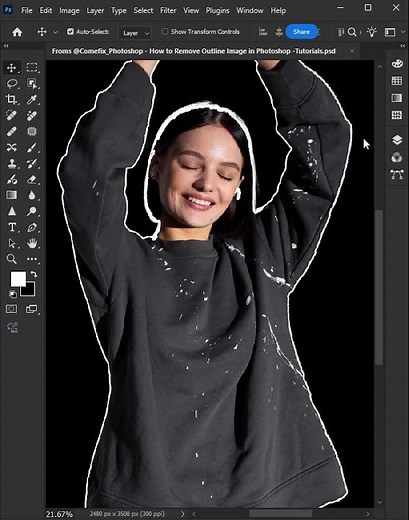Image resolution: width=409 pixels, height=520 pixels.
Task: Open the Layers panel icon
Action: [x=397, y=140]
